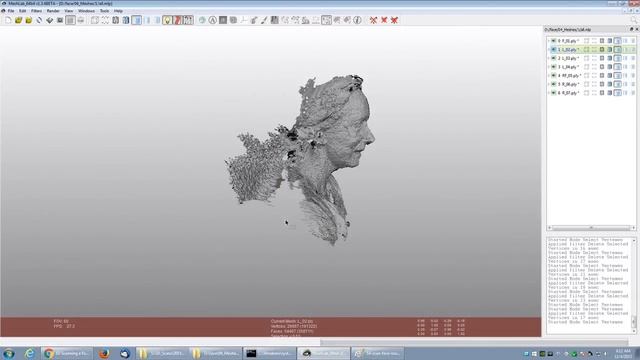Viewport: 640px width, 360px height.
Task: Open the Render menu
Action: pyautogui.click(x=53, y=11)
